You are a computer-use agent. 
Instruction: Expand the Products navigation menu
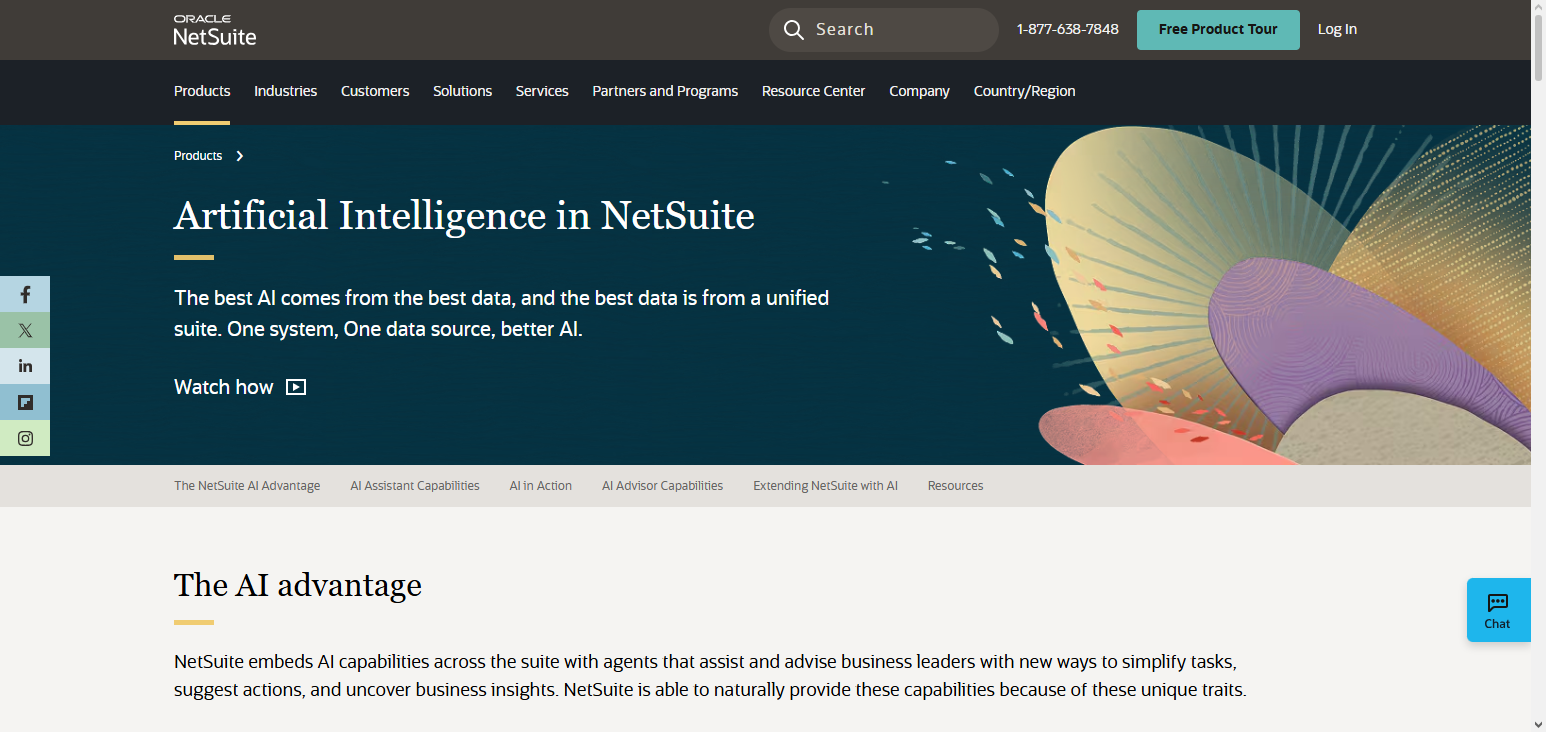202,91
